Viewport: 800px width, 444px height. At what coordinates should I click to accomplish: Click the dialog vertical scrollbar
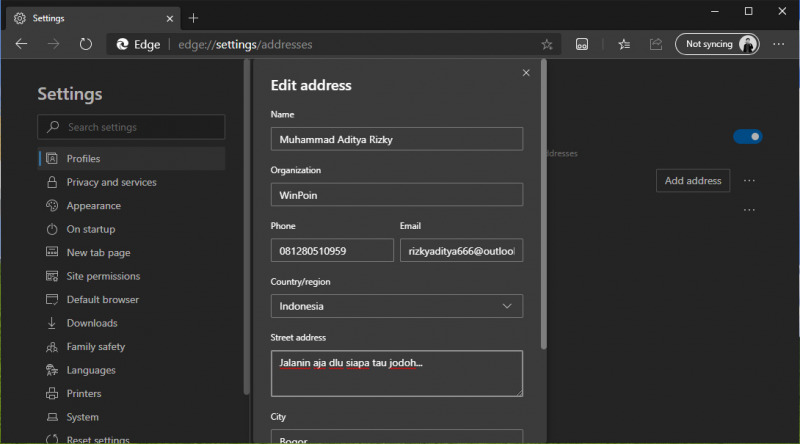[x=544, y=200]
